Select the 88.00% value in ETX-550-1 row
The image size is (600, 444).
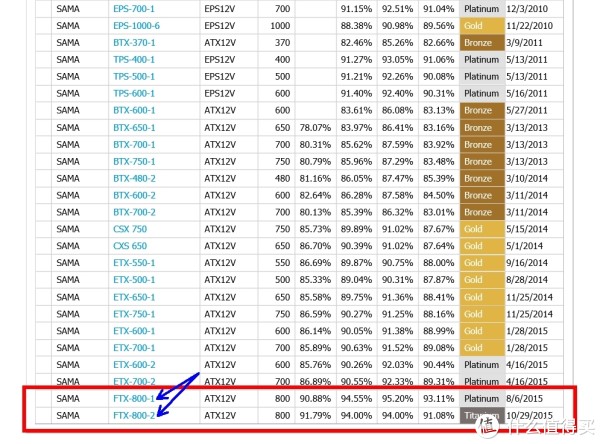(439, 263)
